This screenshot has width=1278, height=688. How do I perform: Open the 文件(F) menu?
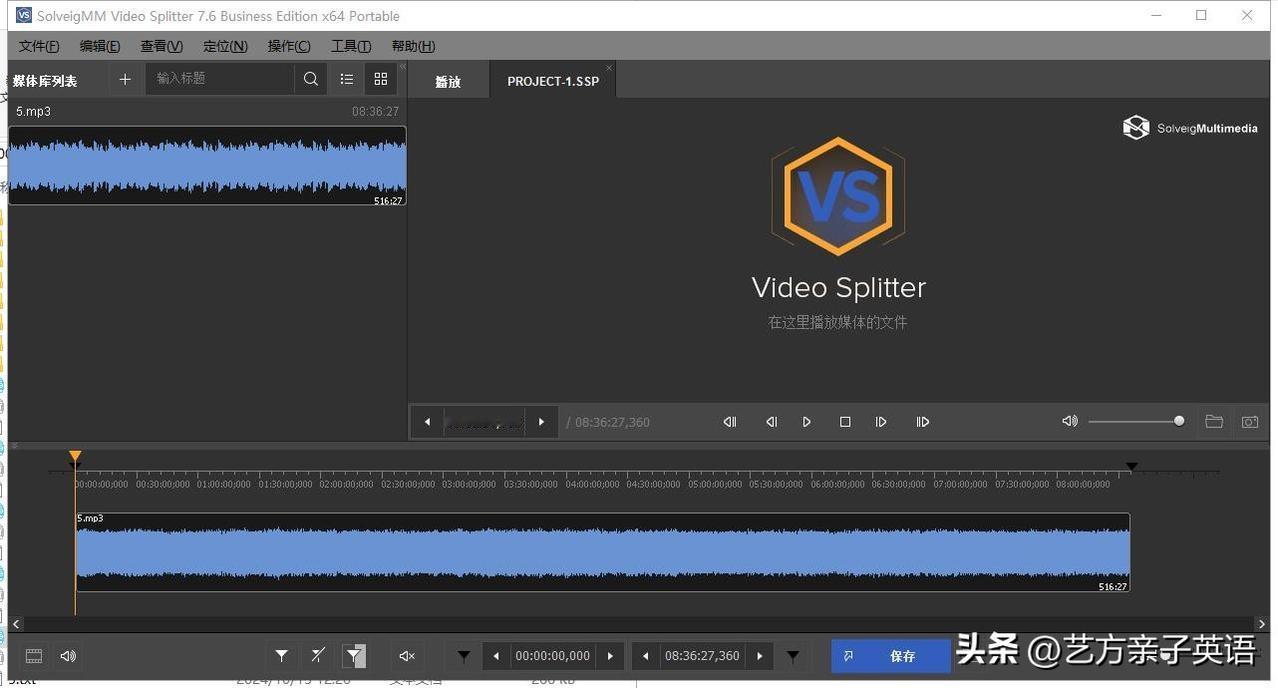tap(39, 46)
